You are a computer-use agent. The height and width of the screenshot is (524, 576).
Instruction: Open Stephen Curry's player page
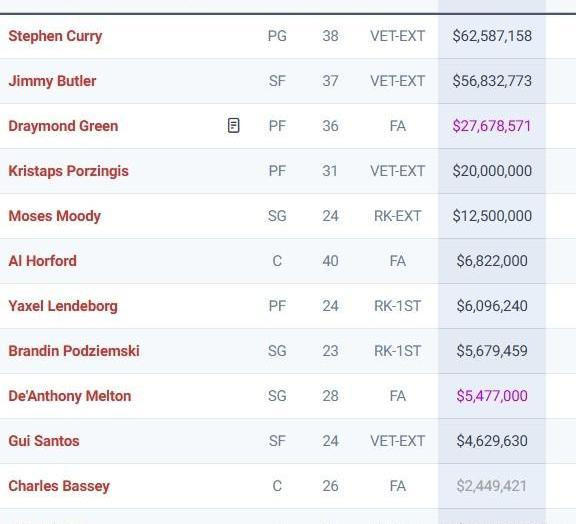55,36
